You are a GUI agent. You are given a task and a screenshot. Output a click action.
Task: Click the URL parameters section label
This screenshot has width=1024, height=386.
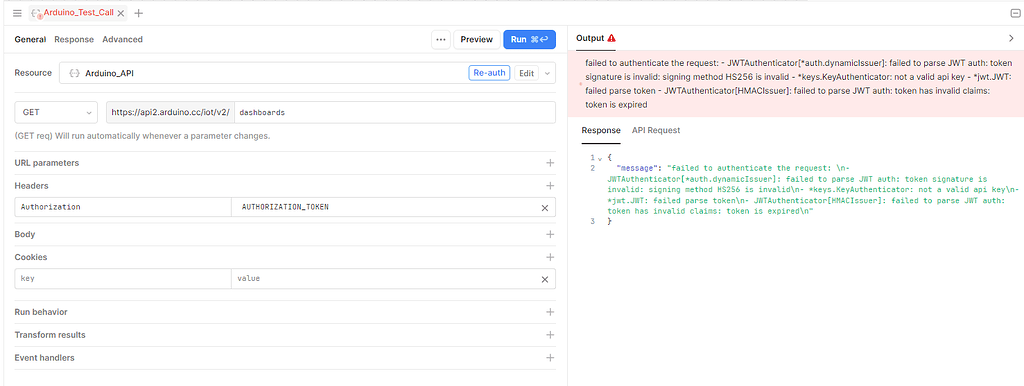pyautogui.click(x=47, y=163)
